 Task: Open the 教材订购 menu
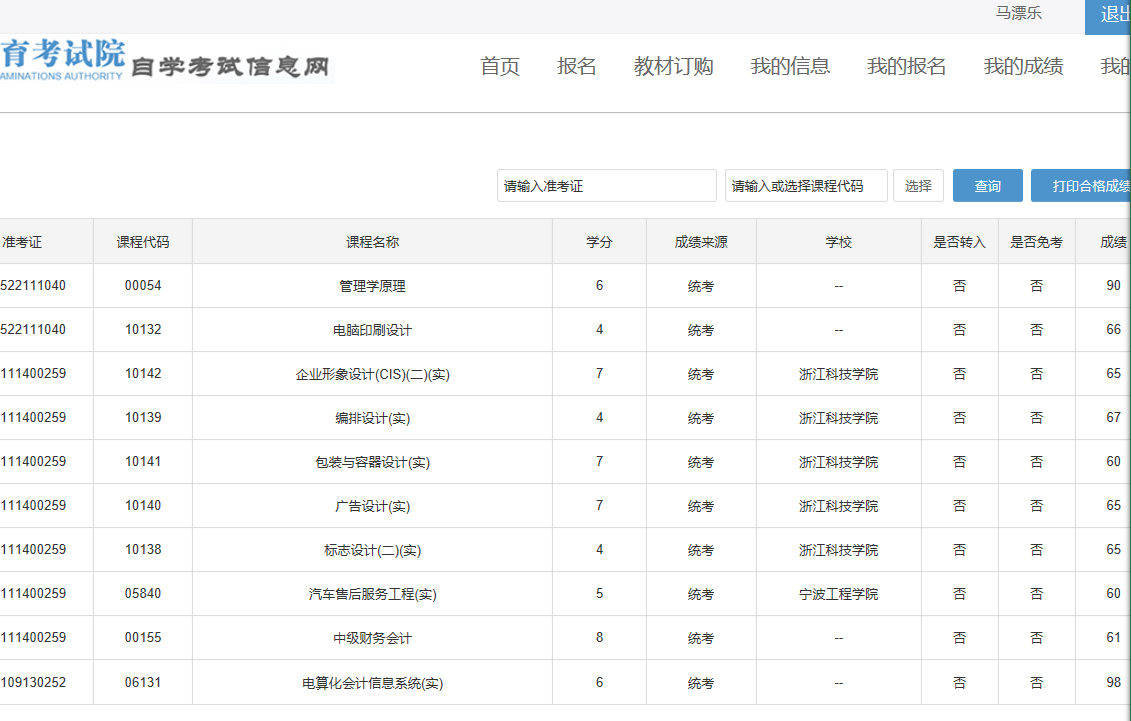(673, 66)
